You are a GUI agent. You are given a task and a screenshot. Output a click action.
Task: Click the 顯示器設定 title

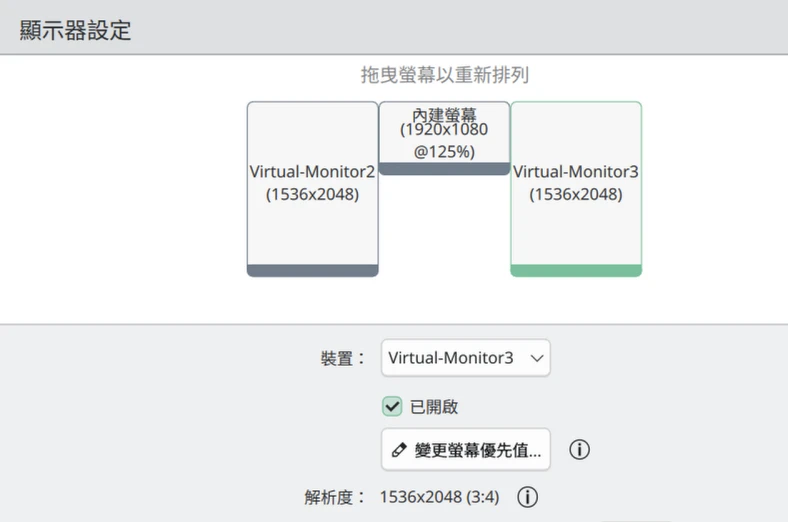click(76, 29)
